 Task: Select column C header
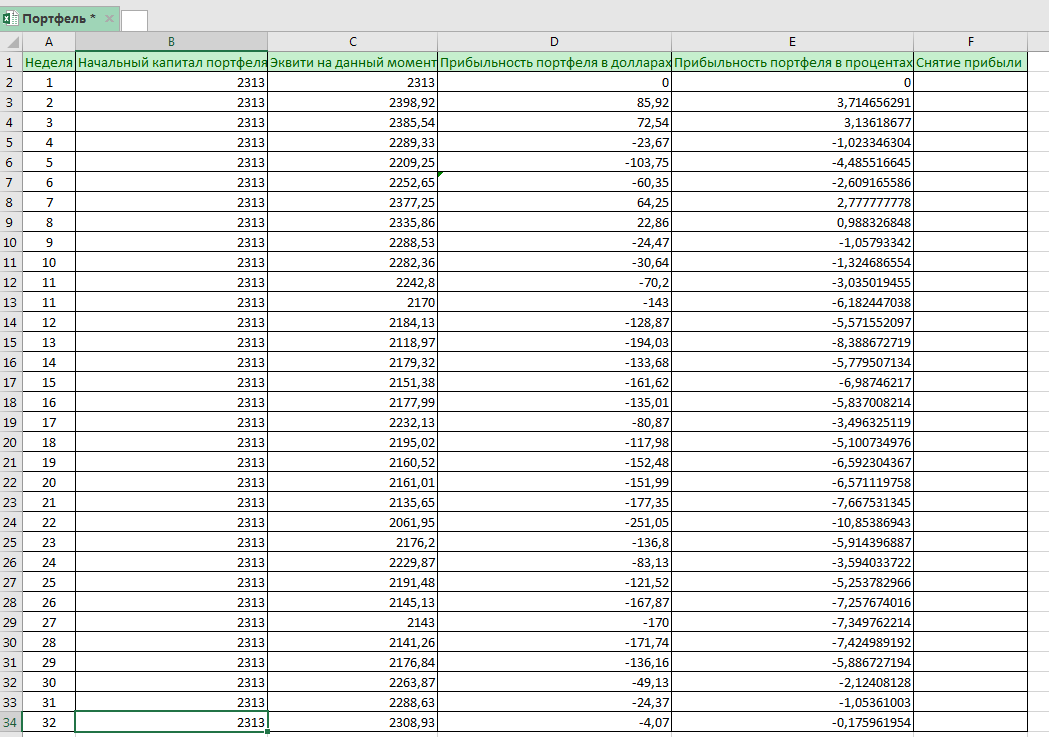[352, 42]
